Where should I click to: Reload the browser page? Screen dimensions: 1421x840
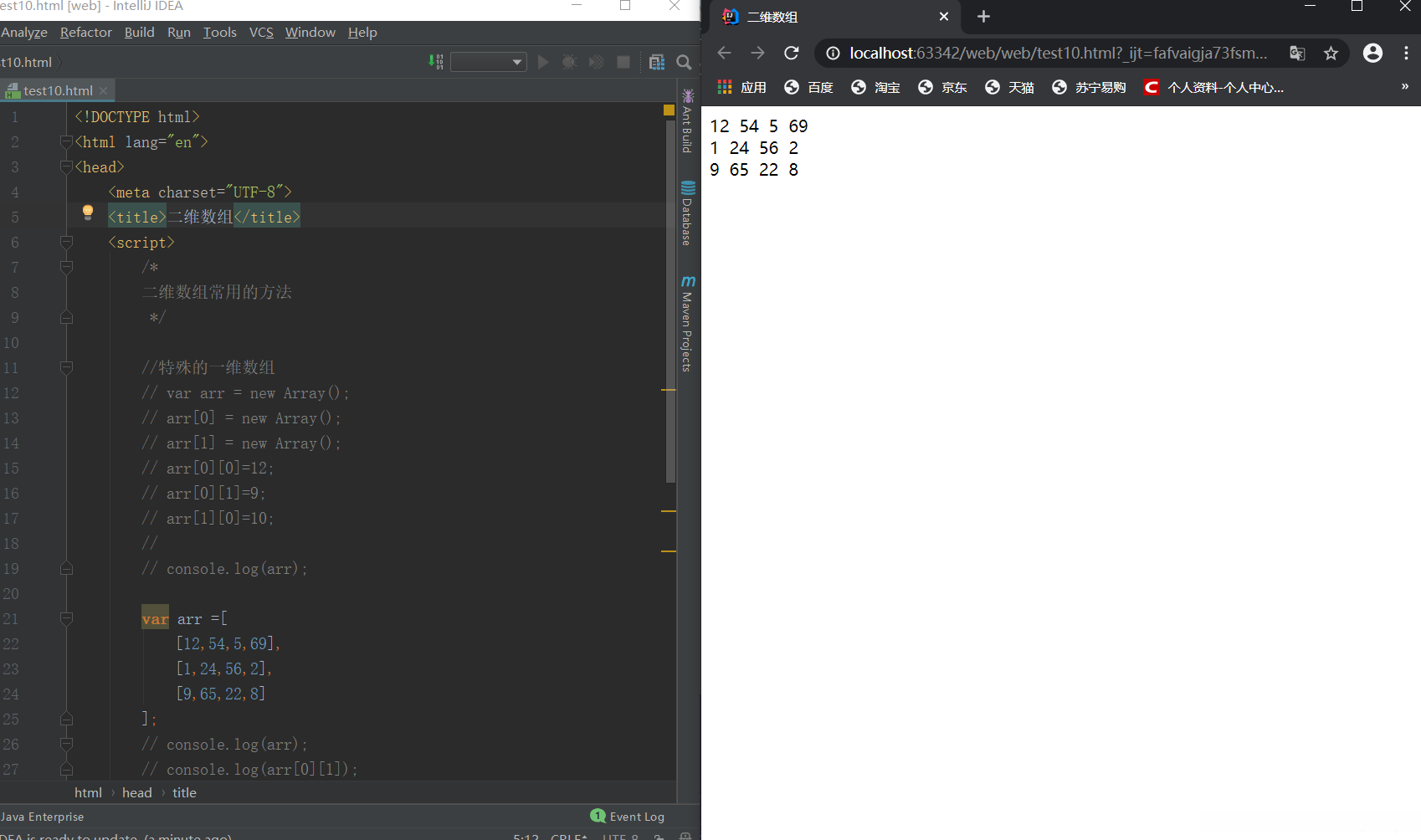pos(791,54)
